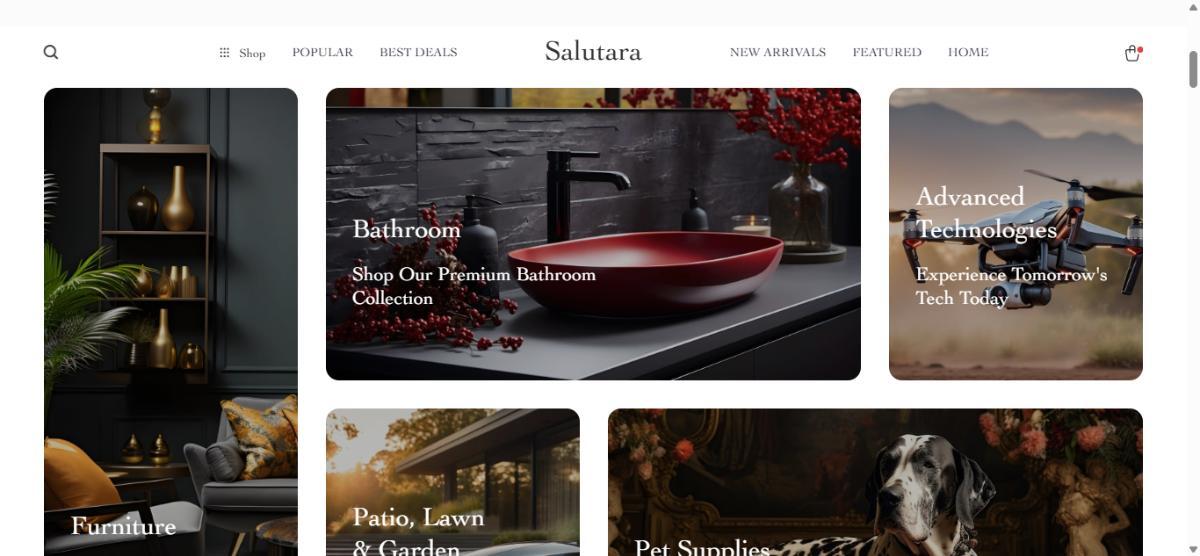Open the Furniture category card

pyautogui.click(x=171, y=322)
